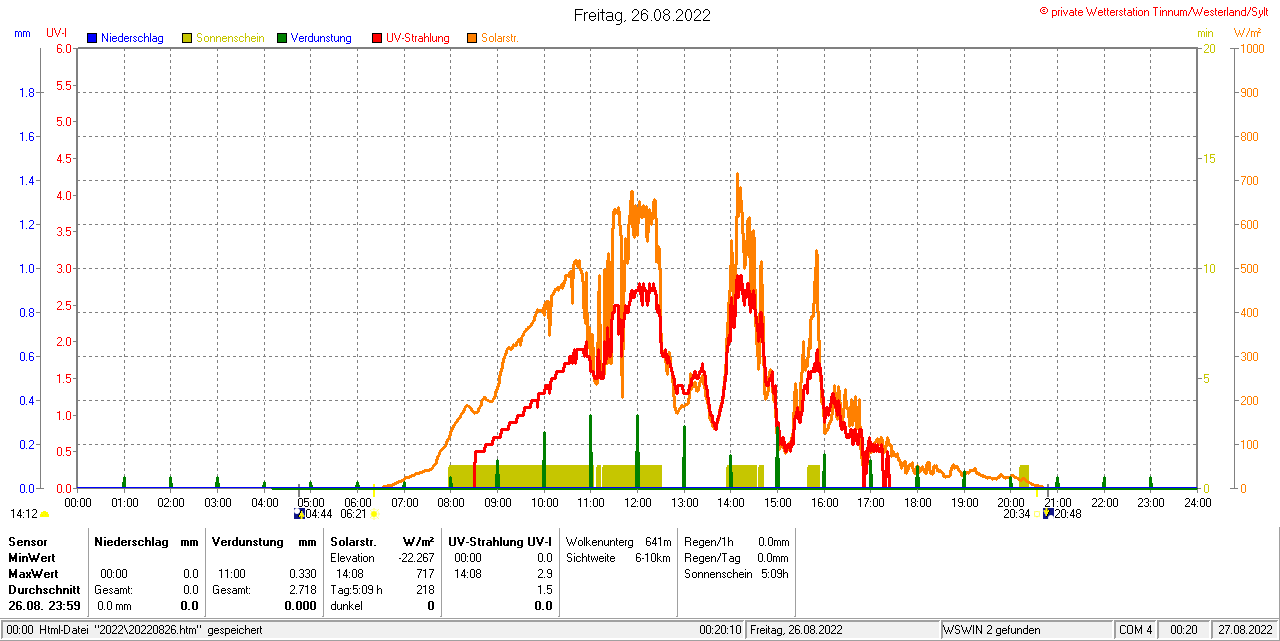Click the 12:00 time axis label

(x=637, y=502)
